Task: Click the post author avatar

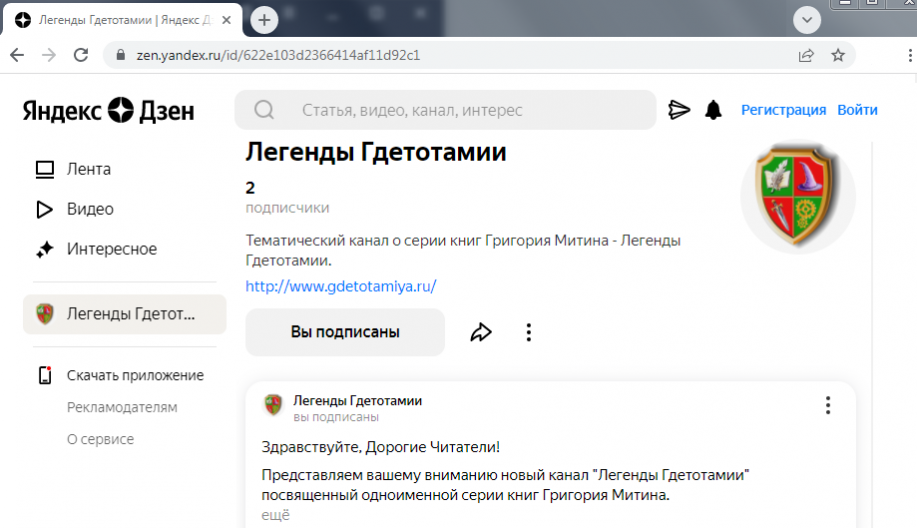Action: pos(273,404)
